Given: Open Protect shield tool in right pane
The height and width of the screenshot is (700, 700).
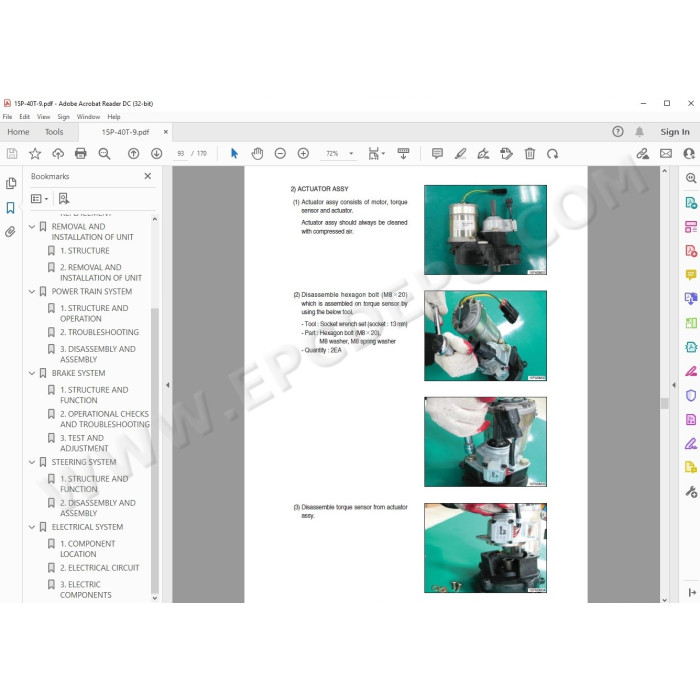Looking at the screenshot, I should point(691,396).
